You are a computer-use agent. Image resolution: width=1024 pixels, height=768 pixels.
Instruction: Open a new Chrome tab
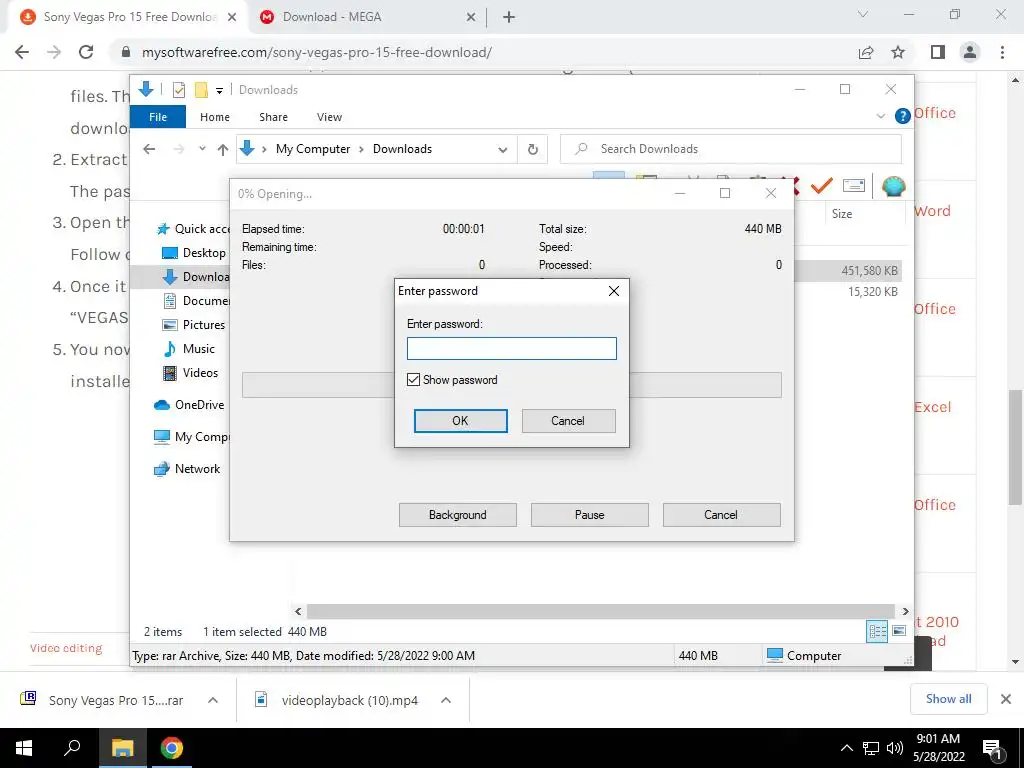(x=509, y=17)
